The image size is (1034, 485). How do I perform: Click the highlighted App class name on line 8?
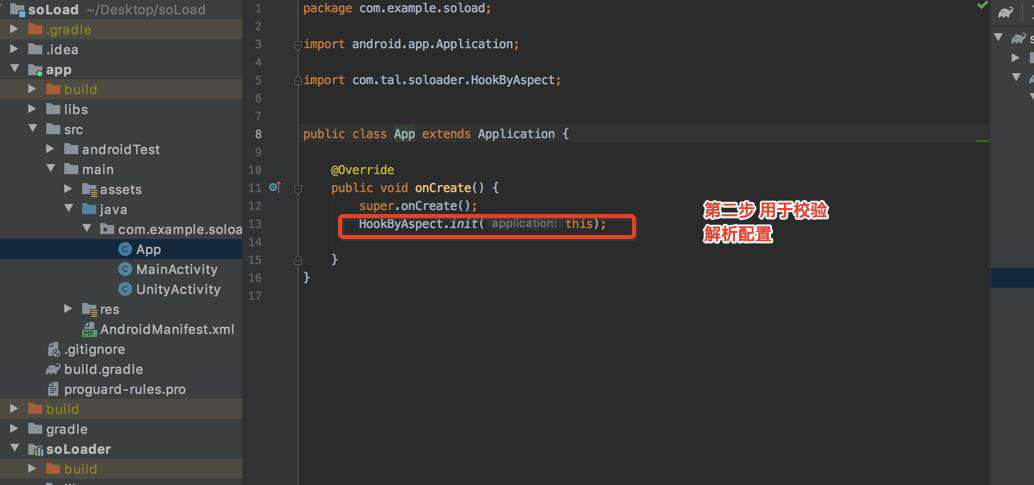(404, 134)
